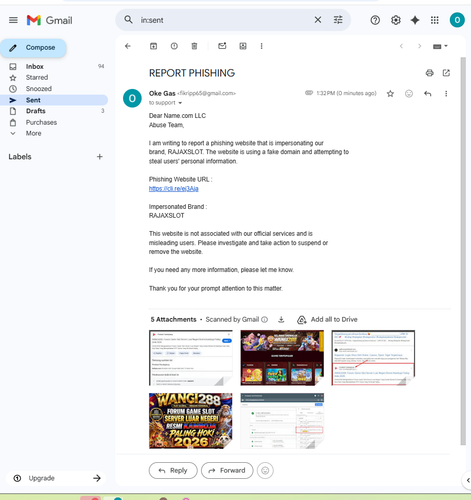Open the main menu hamburger icon

[x=13, y=20]
